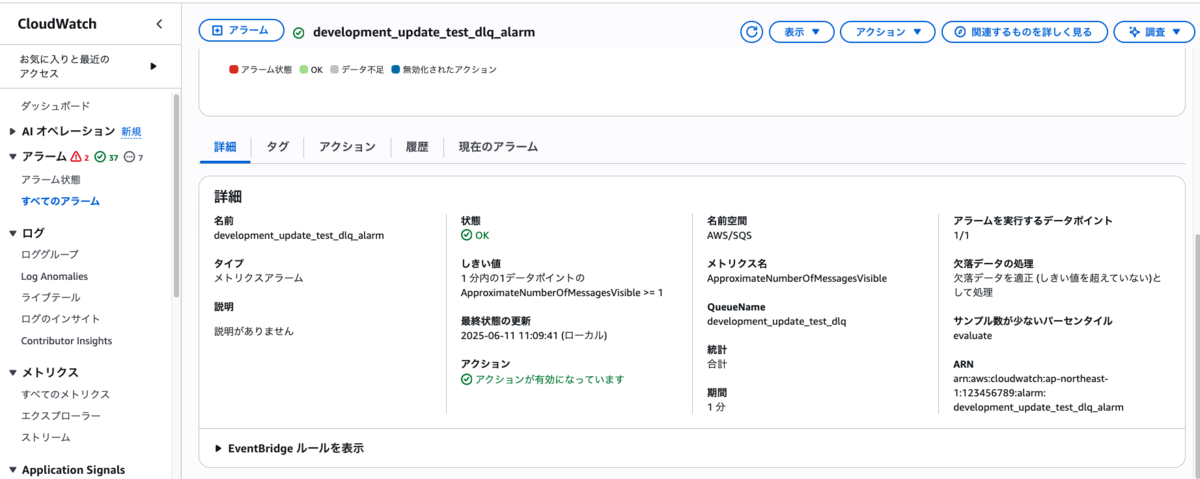Open すべてのメトリクス in the sidebar
Image resolution: width=1200 pixels, height=479 pixels.
(66, 395)
